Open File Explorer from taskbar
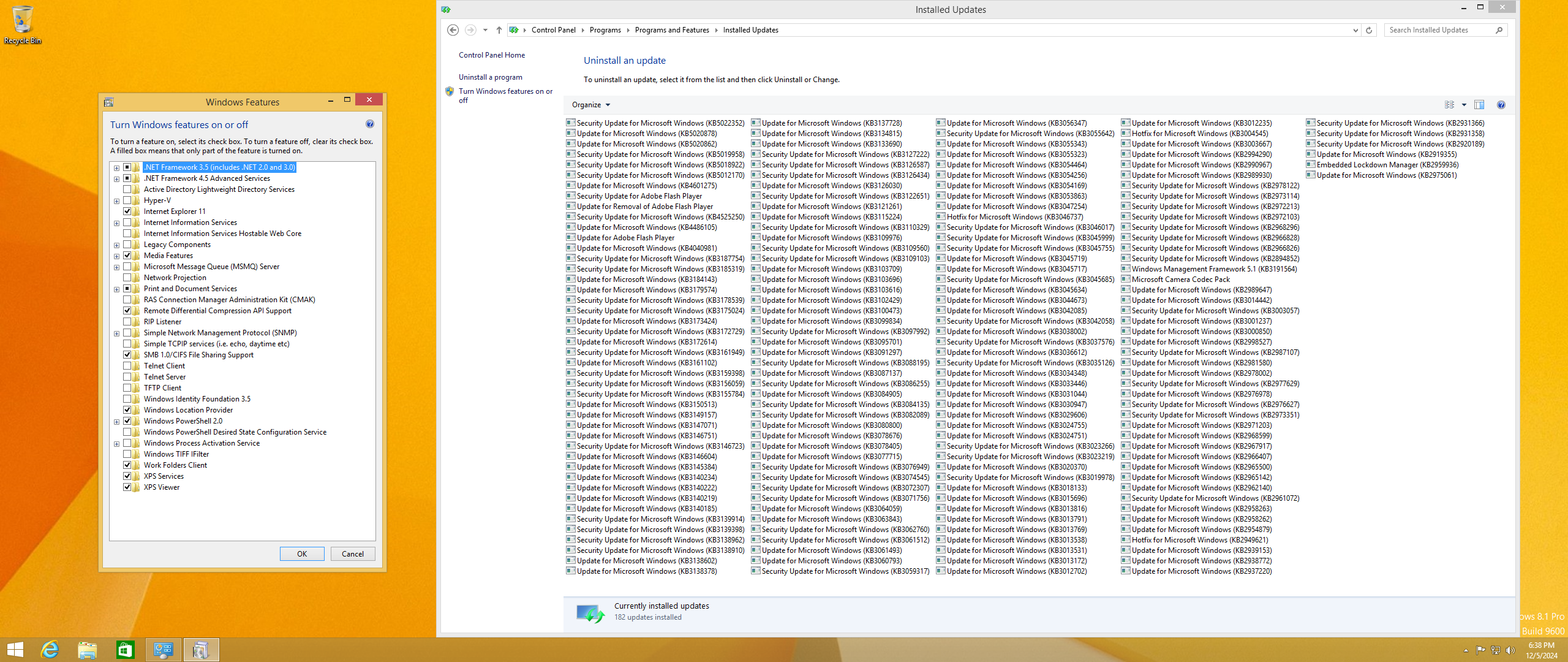This screenshot has height=662, width=1568. 88,650
